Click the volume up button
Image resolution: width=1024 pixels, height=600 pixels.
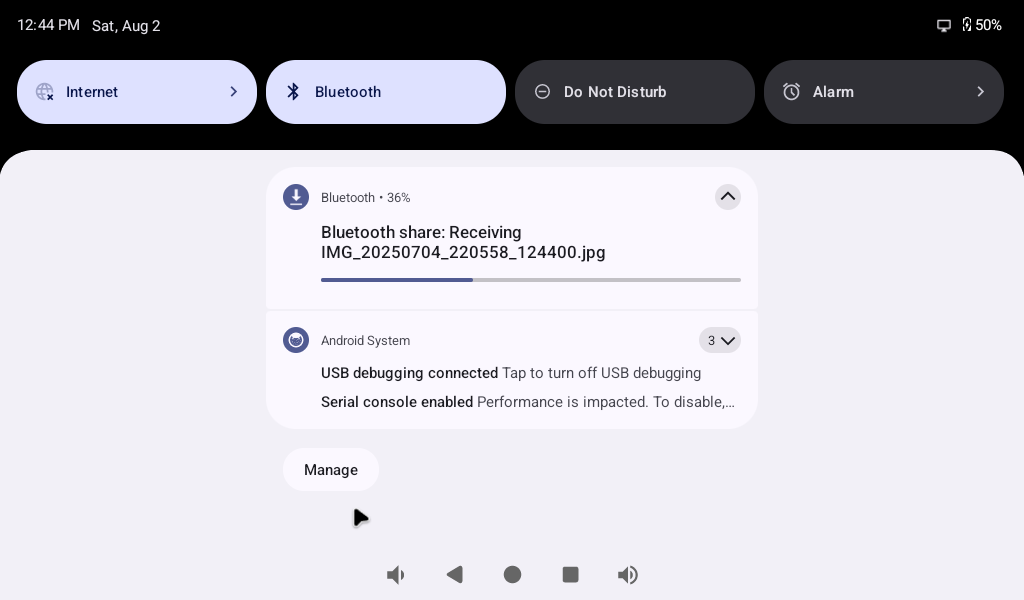pyautogui.click(x=628, y=575)
